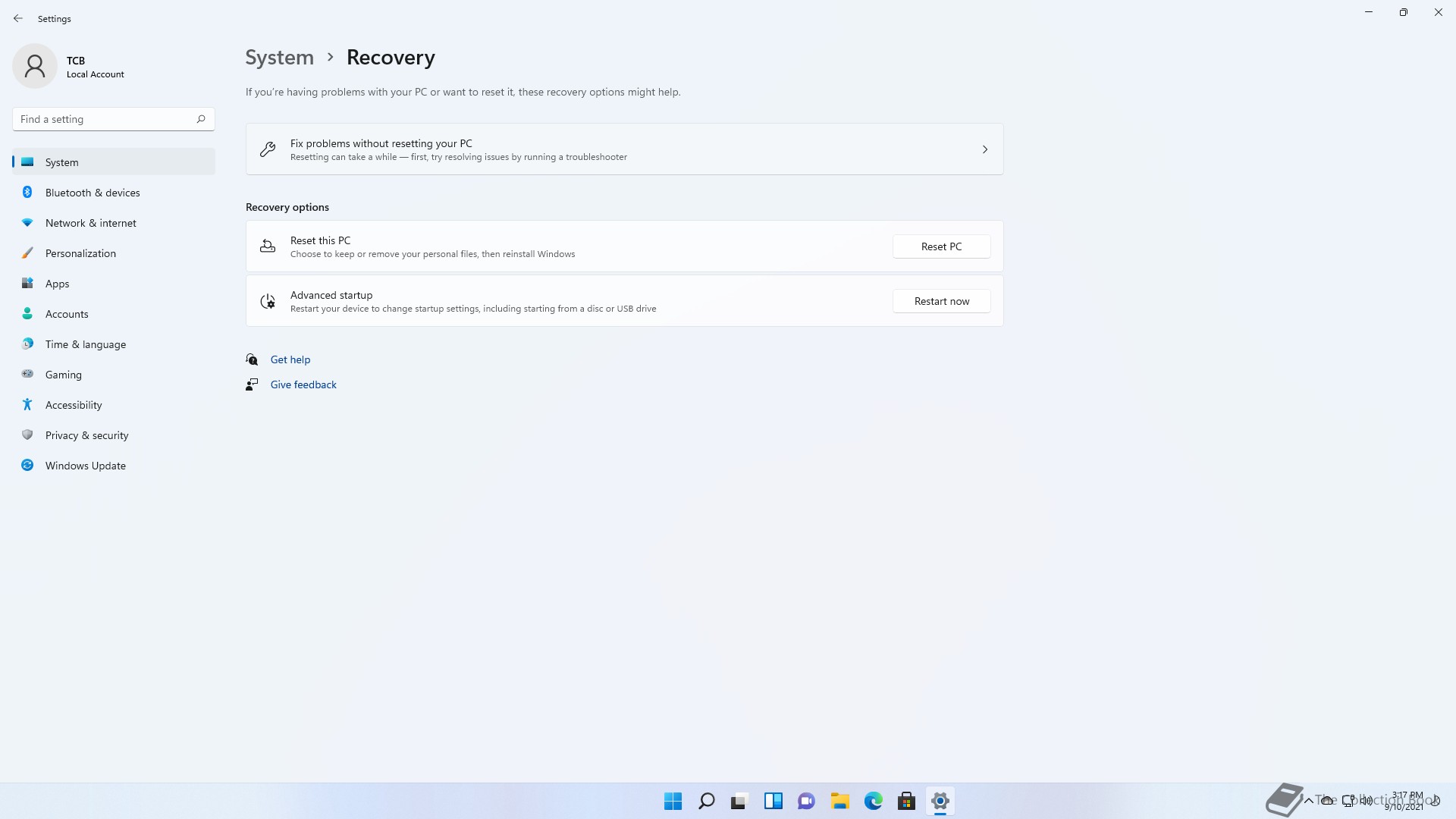The image size is (1456, 819).
Task: Click the Bluetooth icon in sidebar
Action: 27,193
